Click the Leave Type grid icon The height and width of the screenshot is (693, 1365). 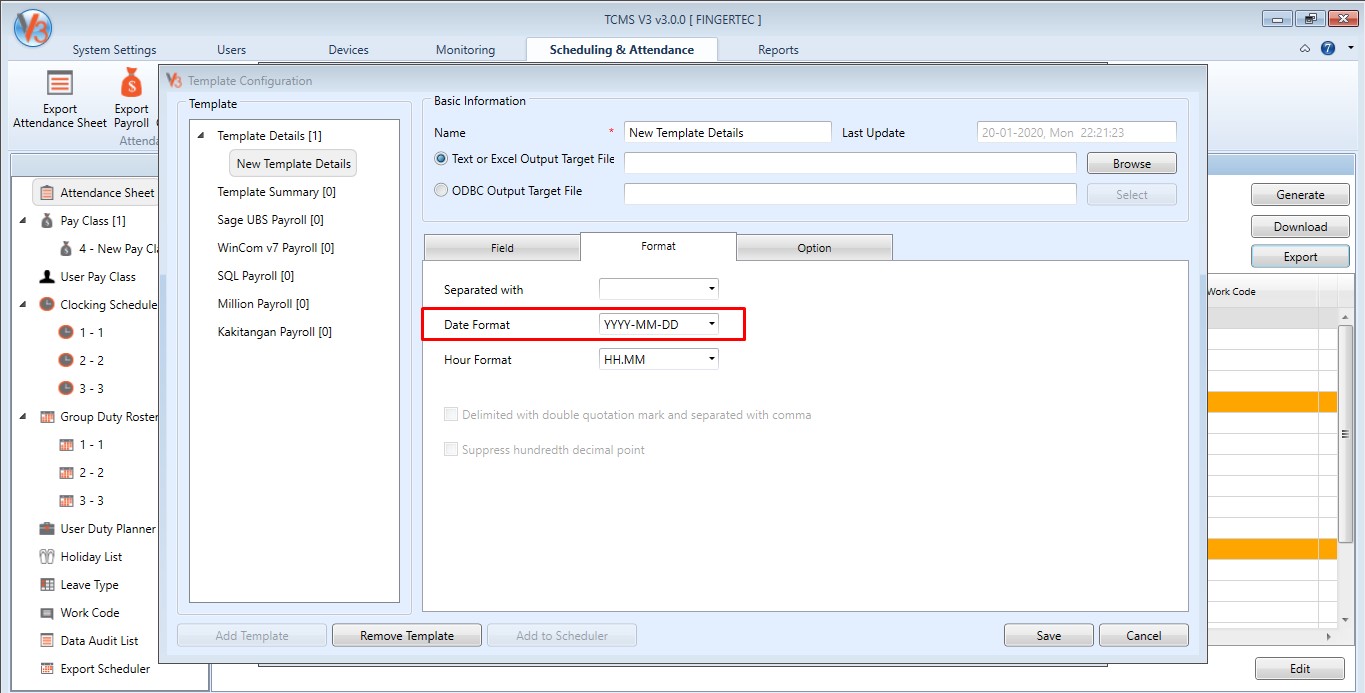[46, 584]
